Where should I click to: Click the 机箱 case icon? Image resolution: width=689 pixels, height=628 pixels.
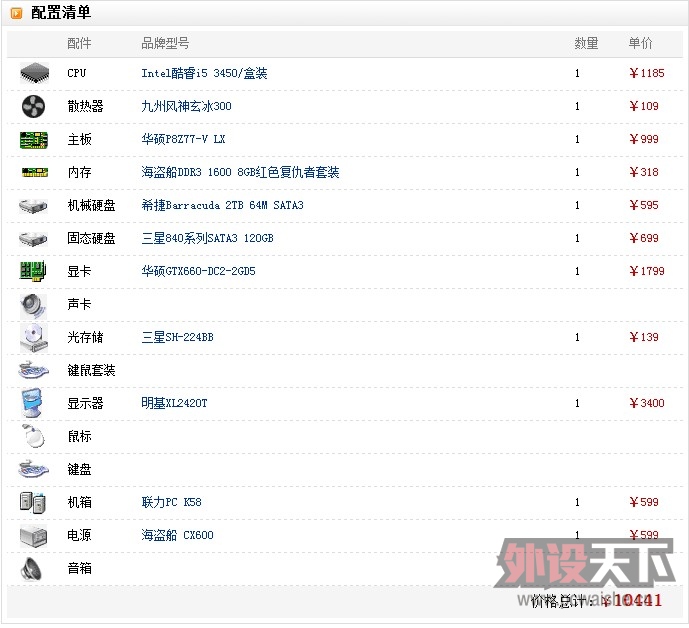pos(33,502)
